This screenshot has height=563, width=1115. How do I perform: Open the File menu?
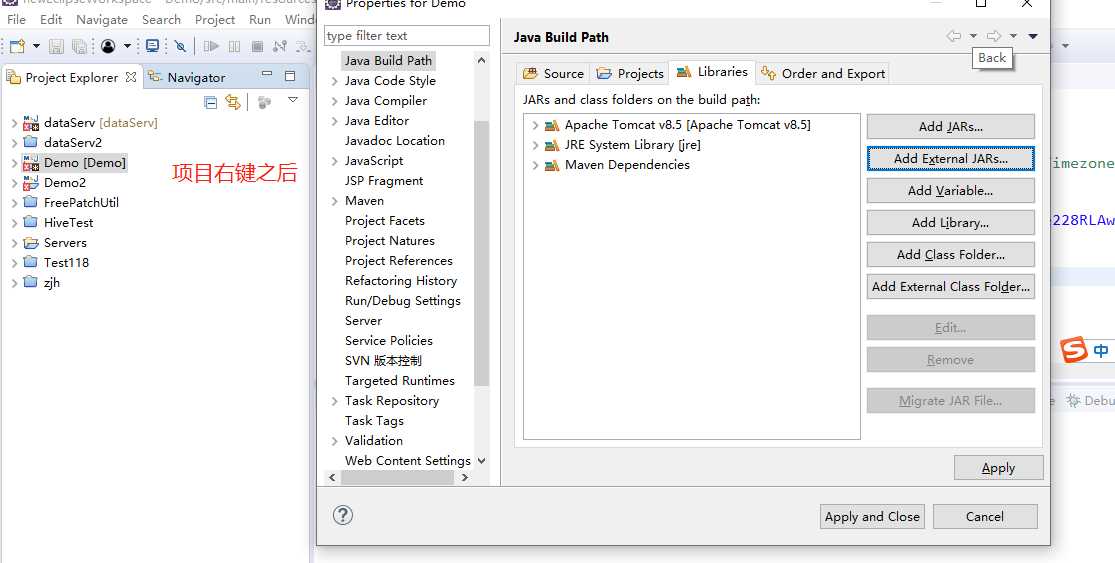click(x=16, y=19)
